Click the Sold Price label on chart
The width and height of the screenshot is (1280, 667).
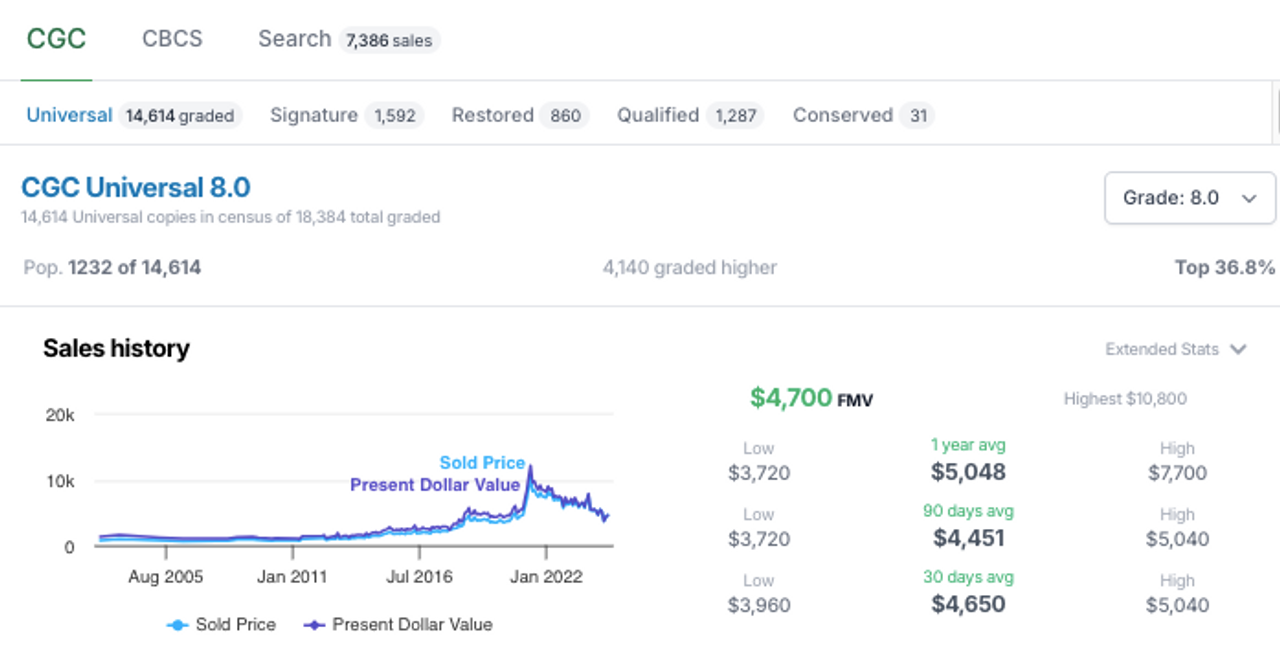coord(482,463)
